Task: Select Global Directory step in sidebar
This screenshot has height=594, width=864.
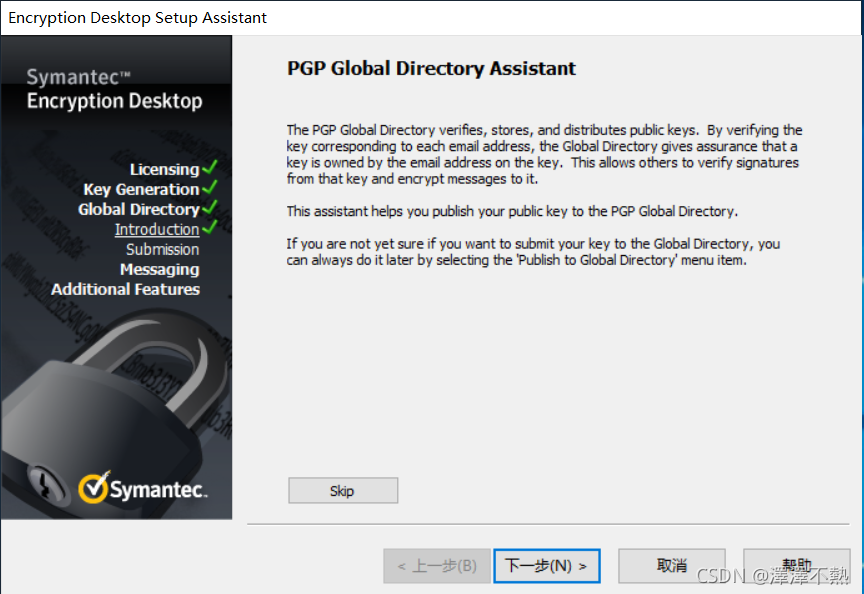Action: point(138,209)
